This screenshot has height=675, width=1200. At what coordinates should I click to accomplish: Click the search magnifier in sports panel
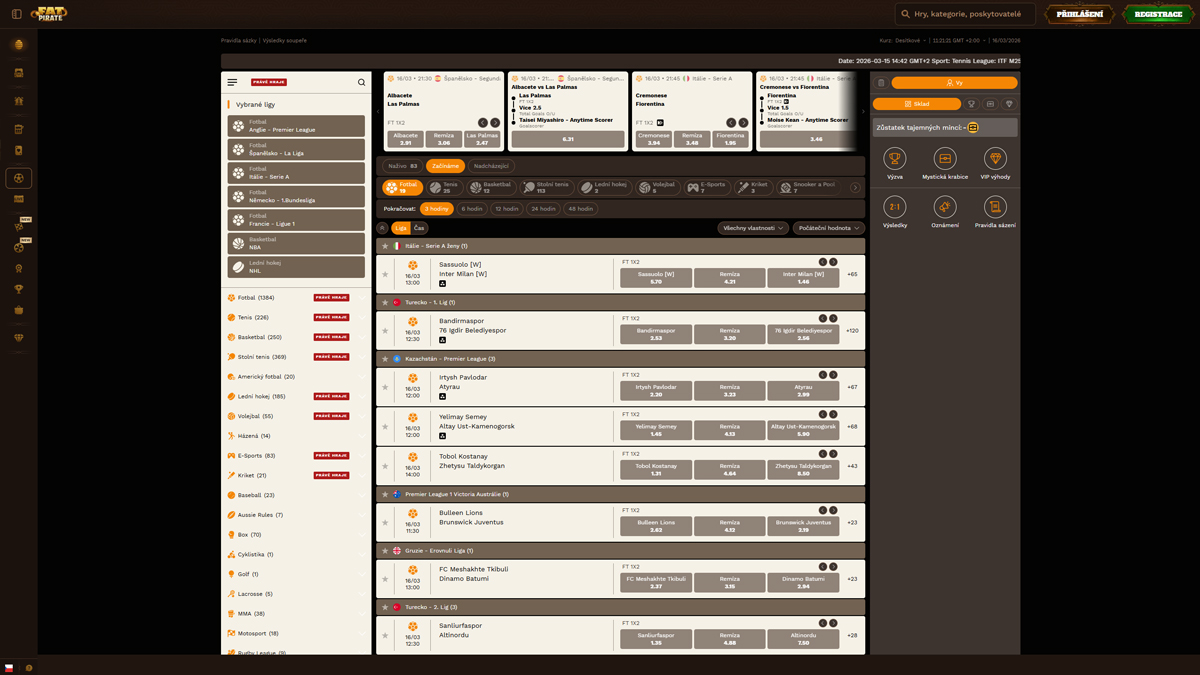[361, 83]
